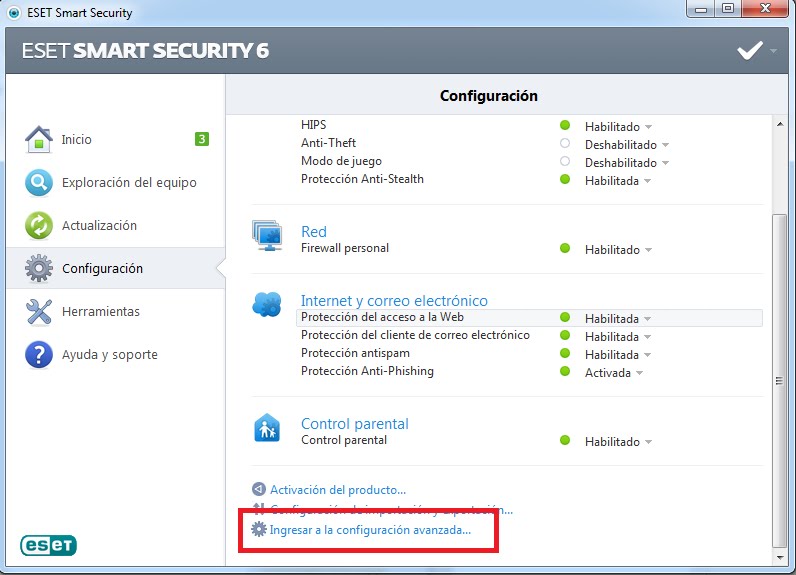
Task: Expand the Protección antispam Habilitada dropdown
Action: pyautogui.click(x=618, y=355)
